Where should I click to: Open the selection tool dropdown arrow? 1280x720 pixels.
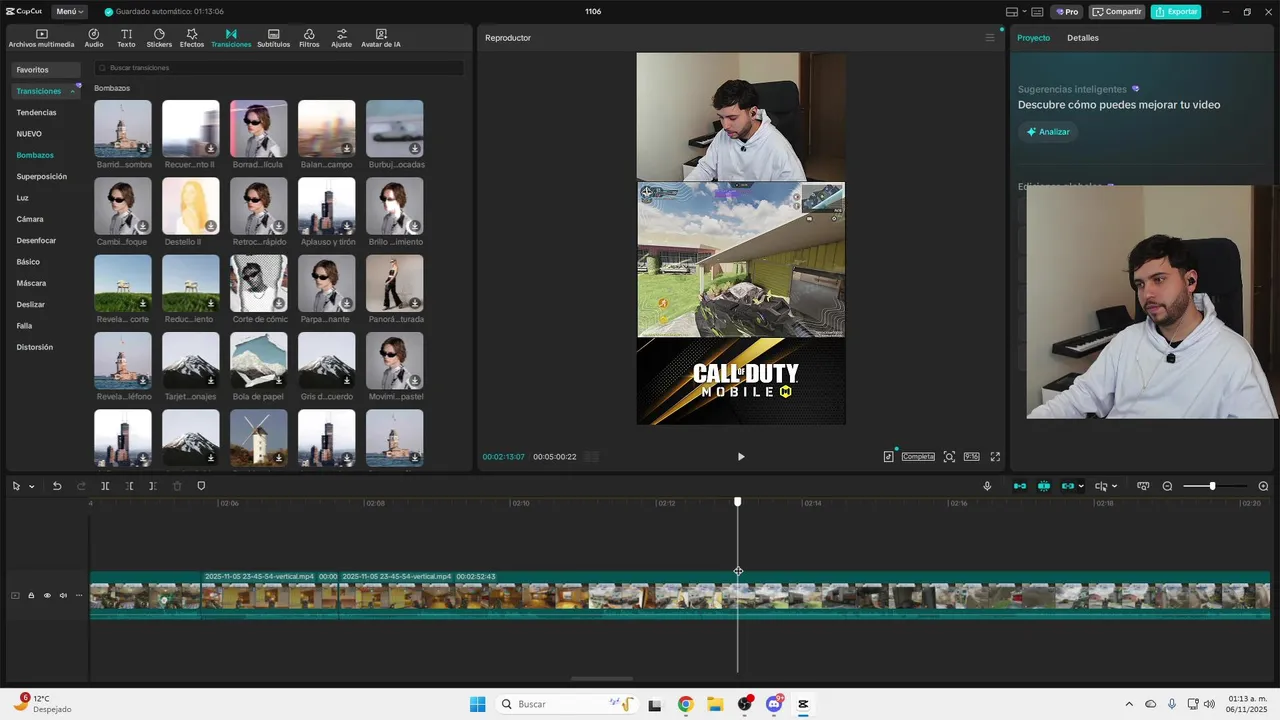tap(32, 487)
